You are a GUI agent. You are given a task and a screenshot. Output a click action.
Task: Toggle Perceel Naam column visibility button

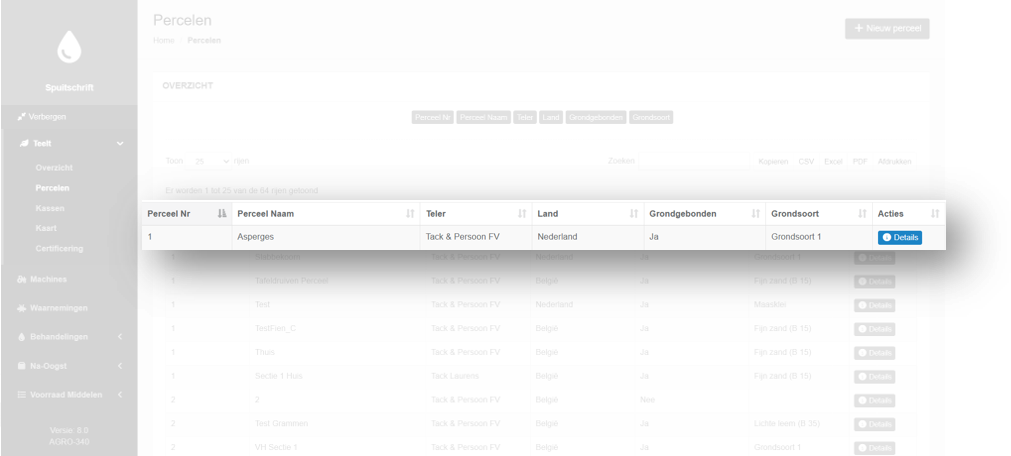click(484, 117)
